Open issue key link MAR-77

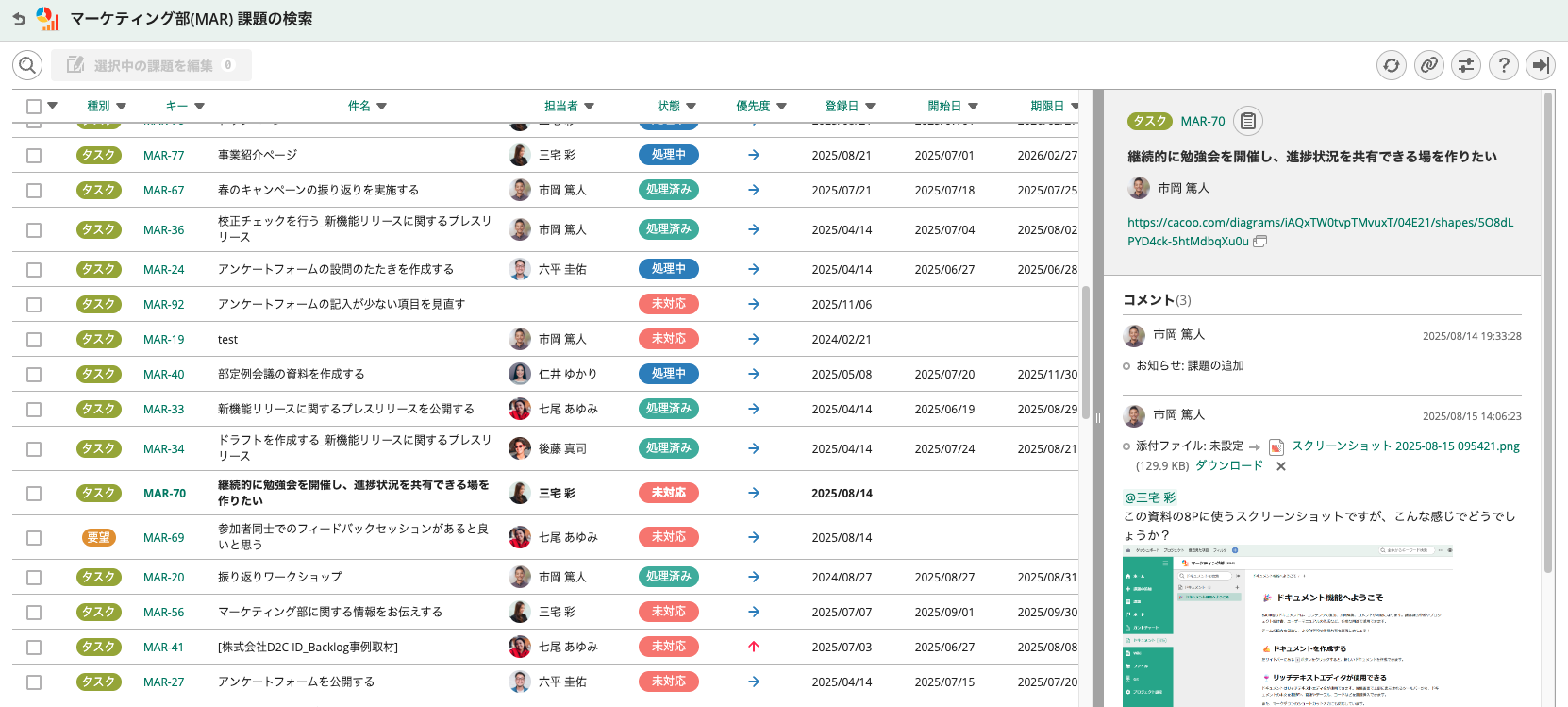click(164, 156)
